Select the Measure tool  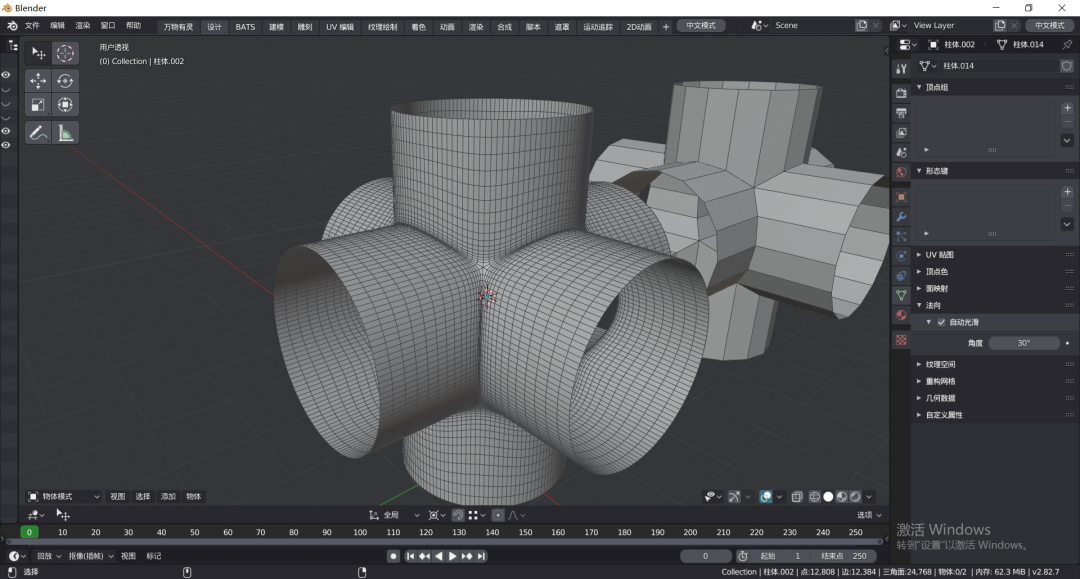(65, 132)
